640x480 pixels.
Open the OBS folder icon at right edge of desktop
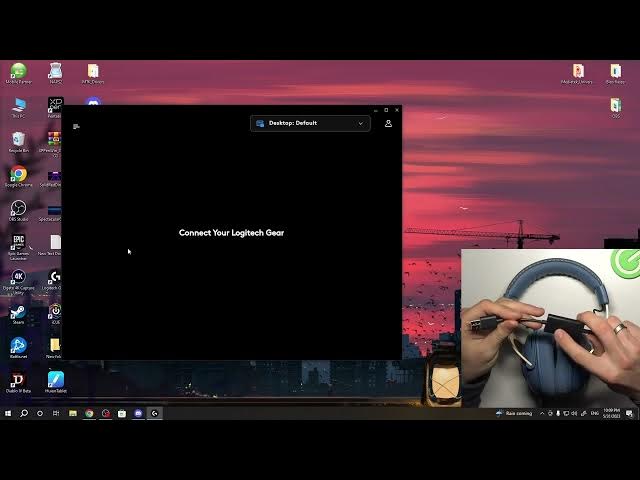coord(616,108)
